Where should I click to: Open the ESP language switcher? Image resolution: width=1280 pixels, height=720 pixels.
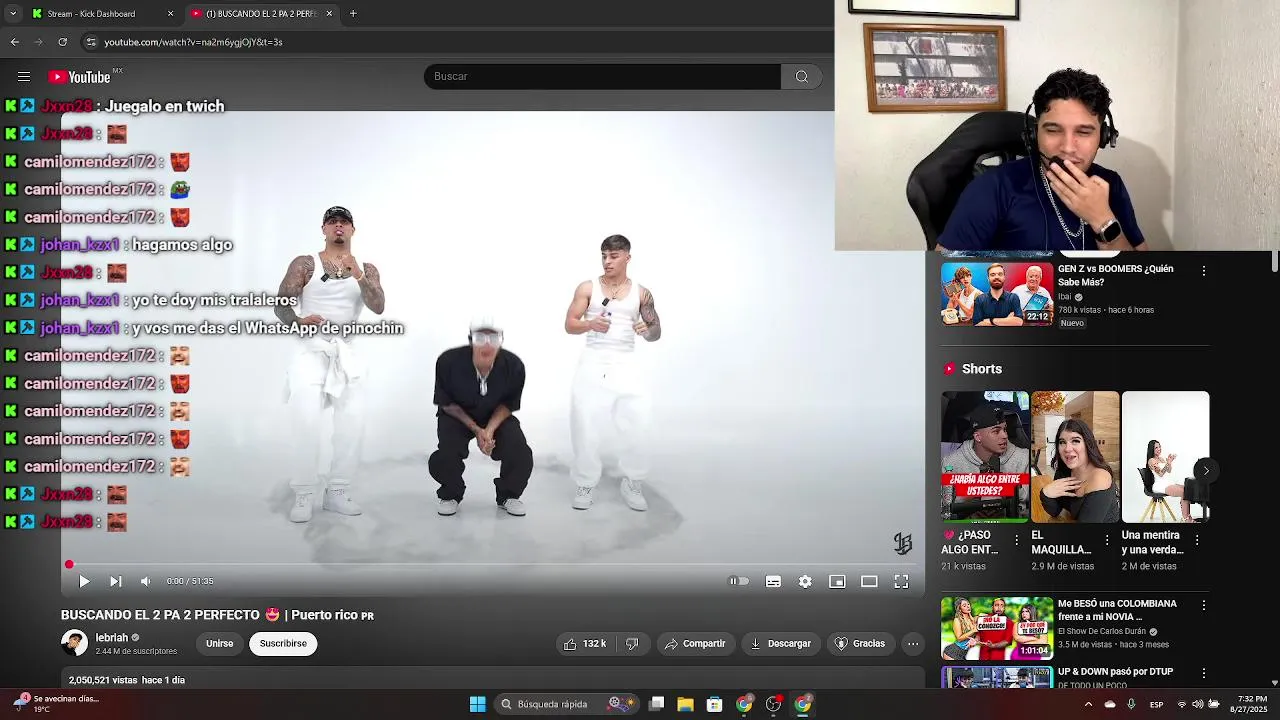coord(1156,704)
